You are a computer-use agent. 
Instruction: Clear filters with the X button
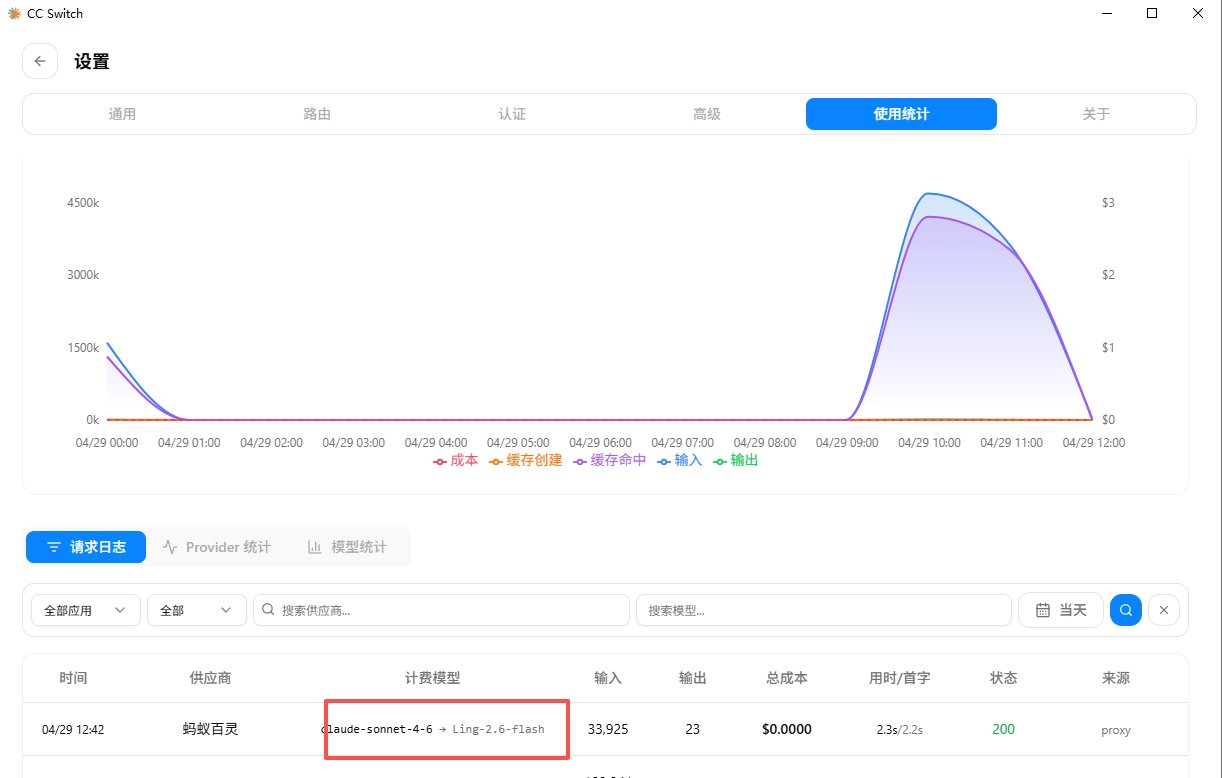coord(1164,610)
